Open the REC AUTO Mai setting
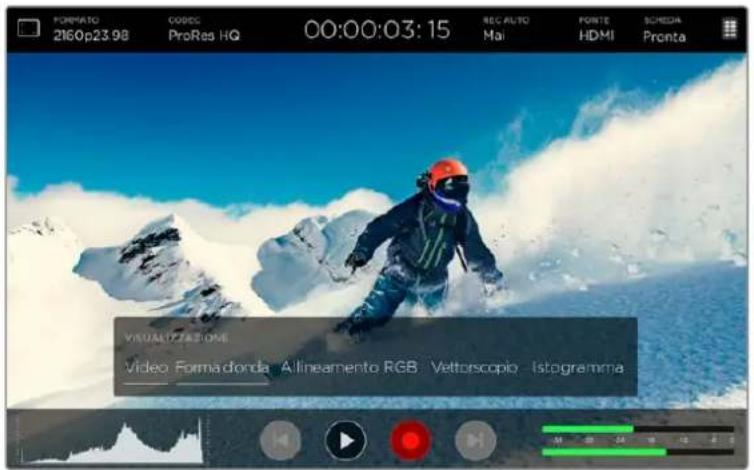The image size is (754, 470). click(506, 29)
